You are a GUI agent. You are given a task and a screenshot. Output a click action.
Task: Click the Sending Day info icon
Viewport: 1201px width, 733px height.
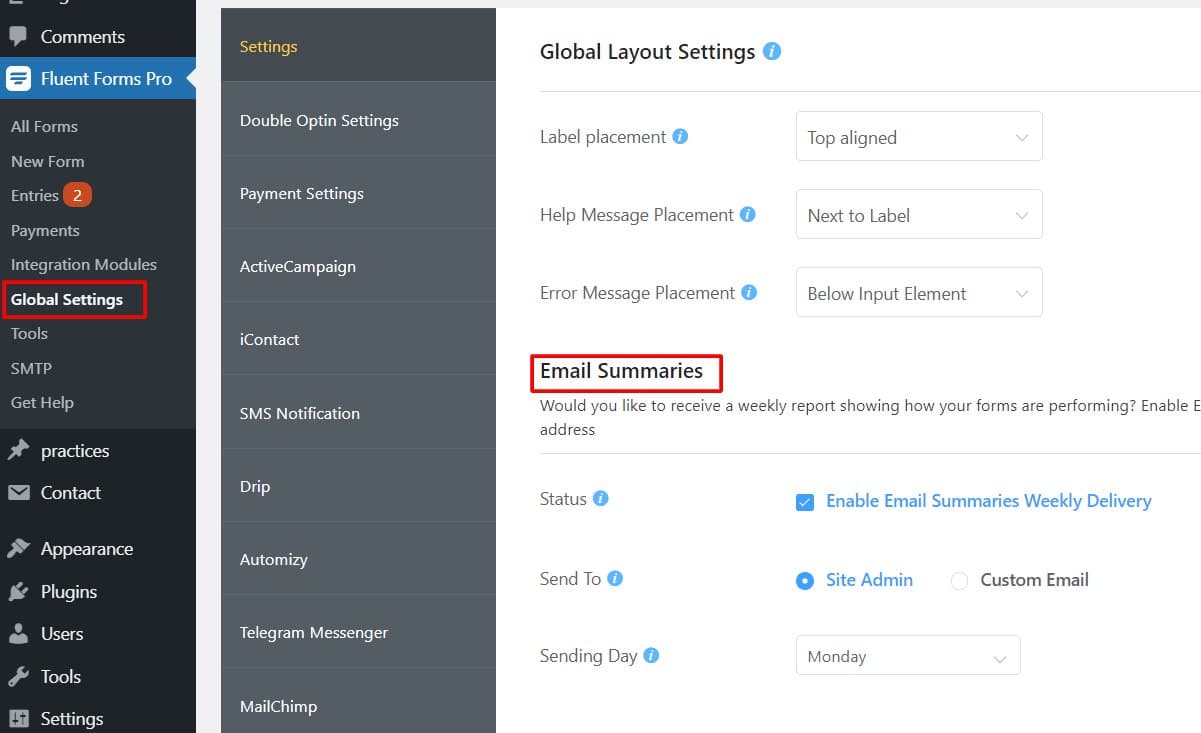(651, 655)
